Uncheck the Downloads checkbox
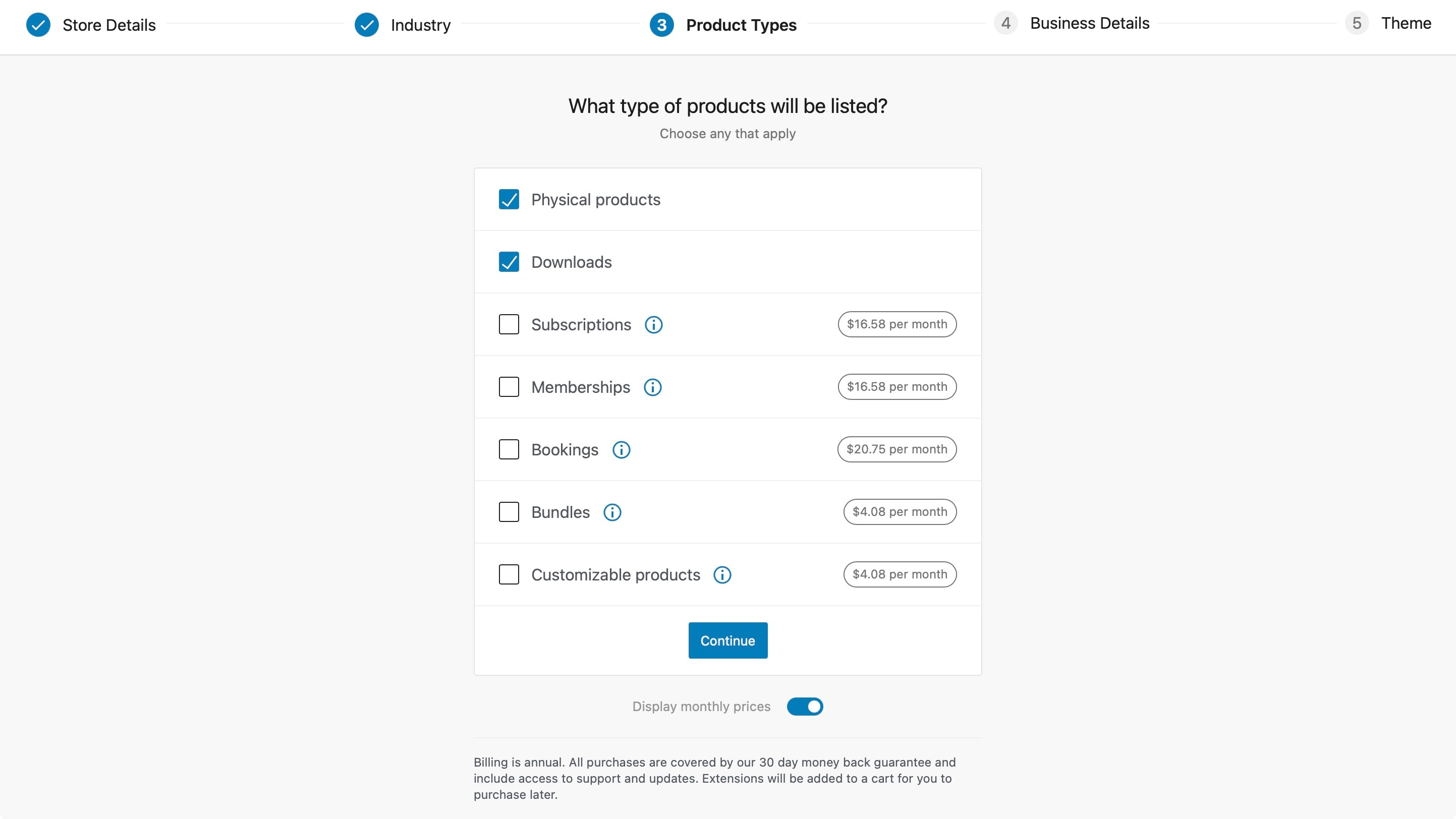The width and height of the screenshot is (1456, 819). 509,262
